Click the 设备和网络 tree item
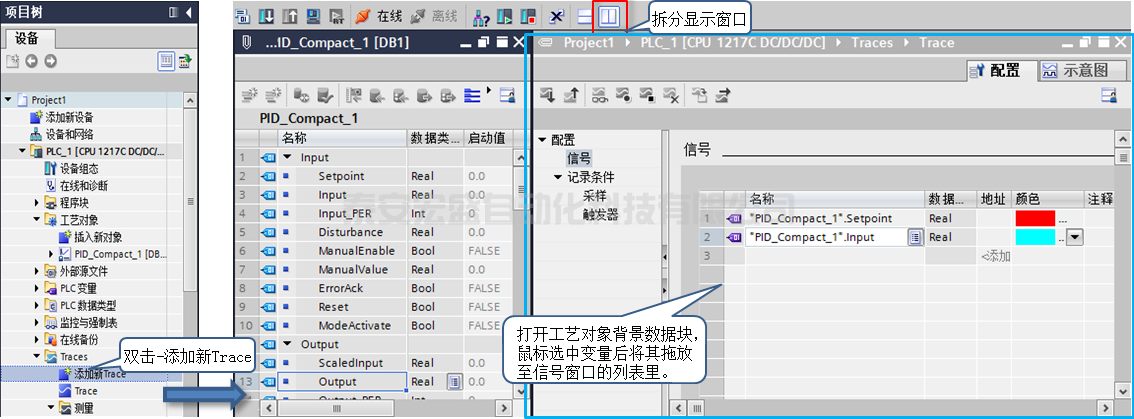 click(69, 134)
